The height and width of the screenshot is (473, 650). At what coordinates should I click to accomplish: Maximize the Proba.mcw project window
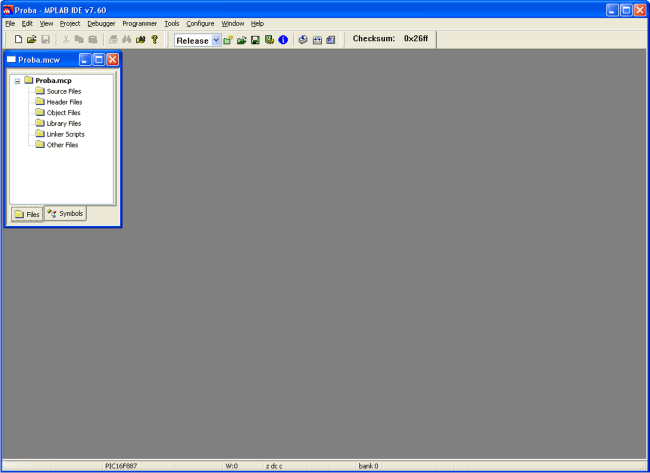(x=99, y=60)
